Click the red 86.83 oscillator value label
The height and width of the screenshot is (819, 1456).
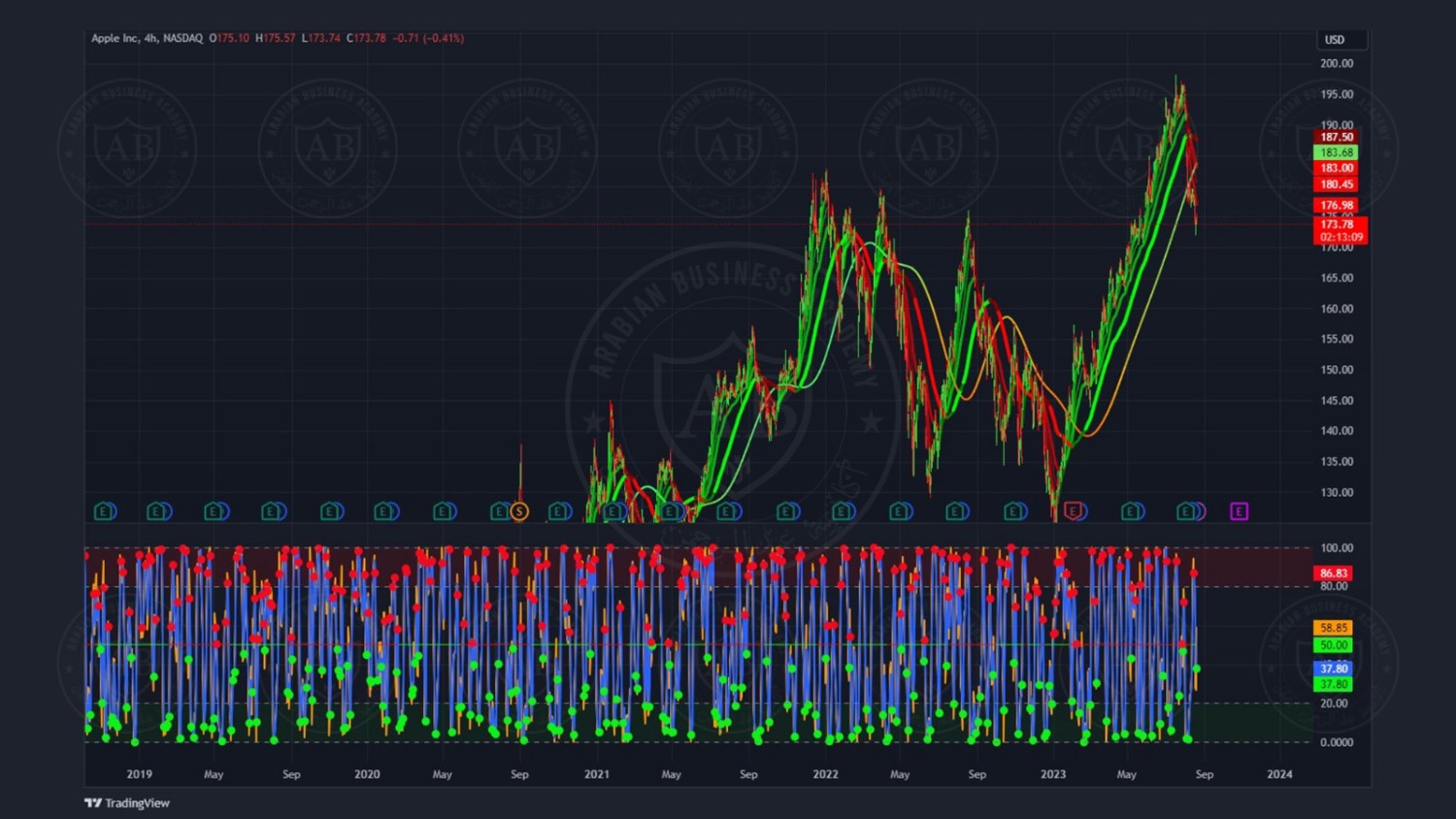pyautogui.click(x=1333, y=573)
